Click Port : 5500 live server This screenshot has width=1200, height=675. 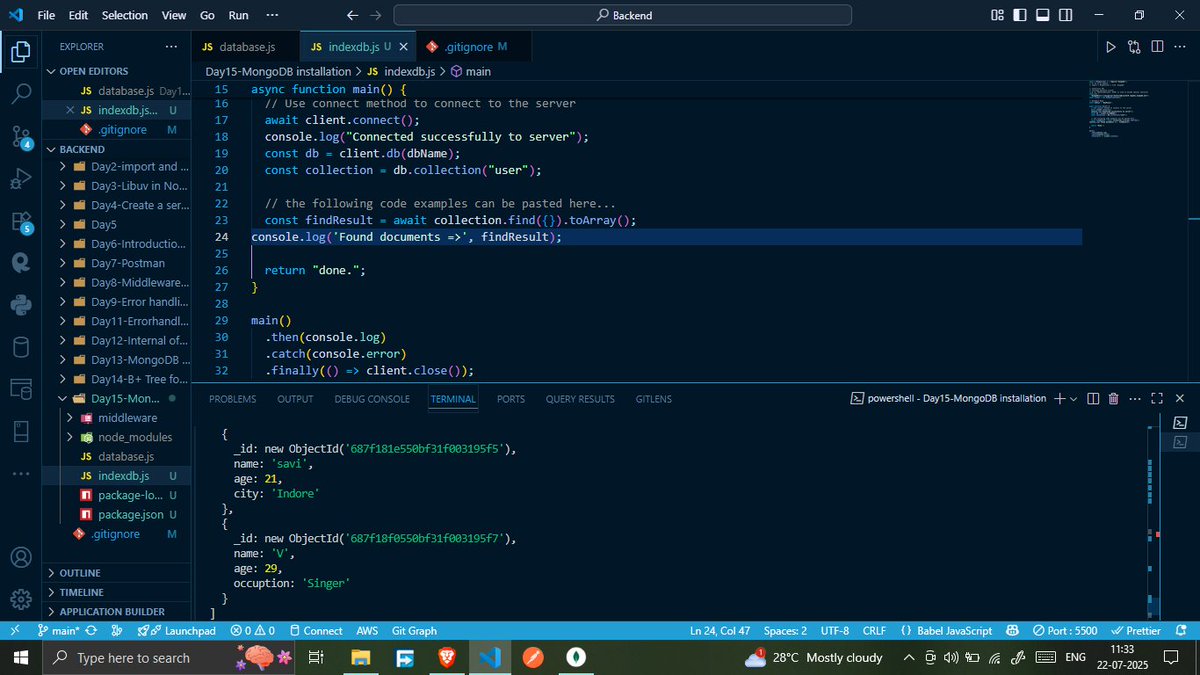1065,631
